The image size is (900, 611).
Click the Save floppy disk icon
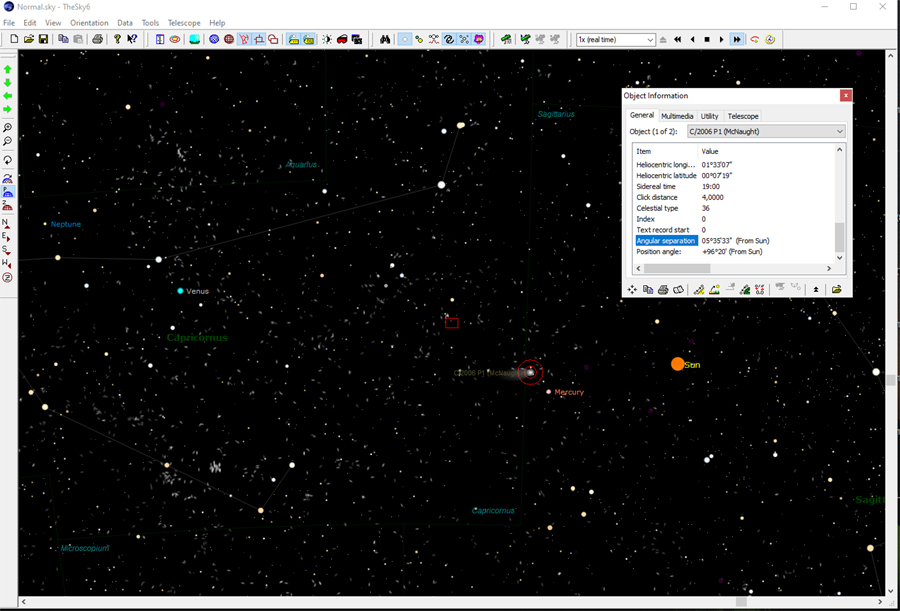pos(44,40)
